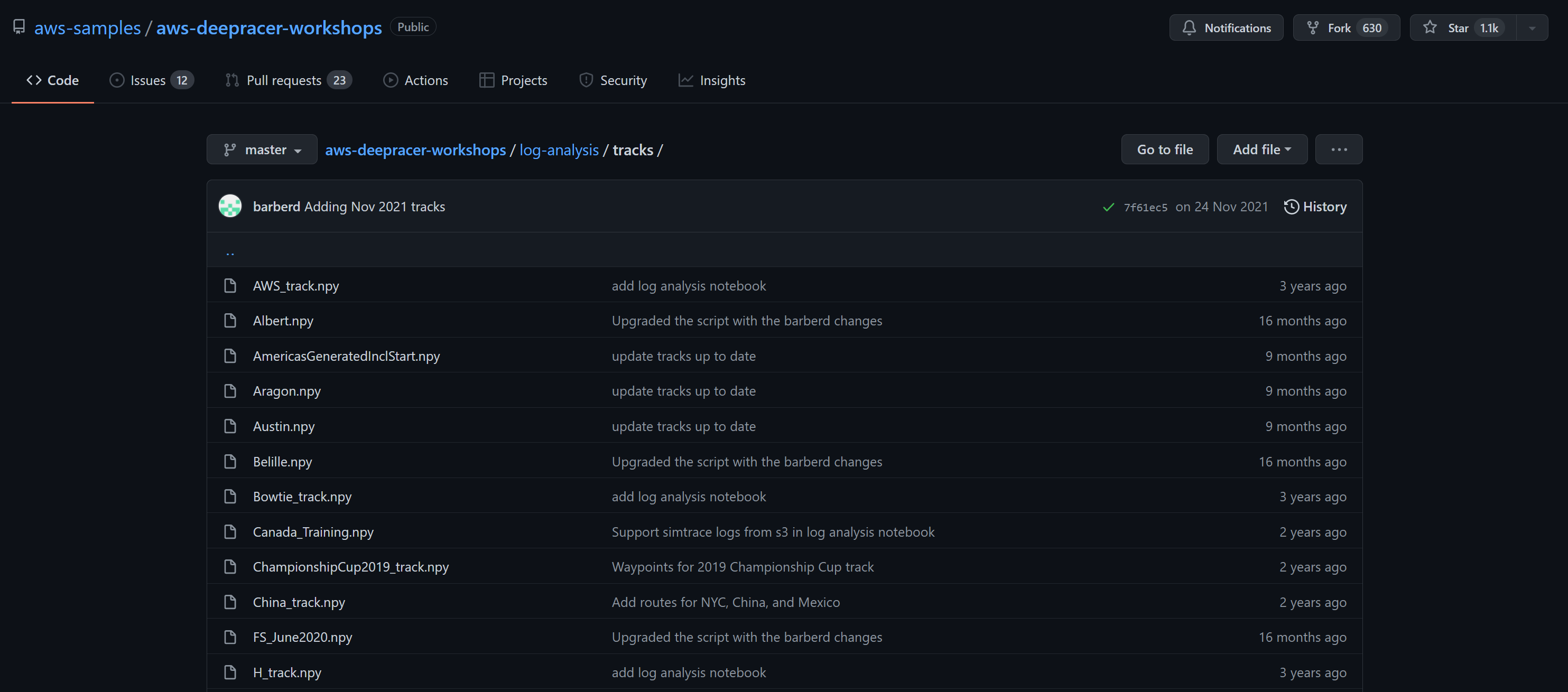
Task: View commit History
Action: [x=1315, y=207]
